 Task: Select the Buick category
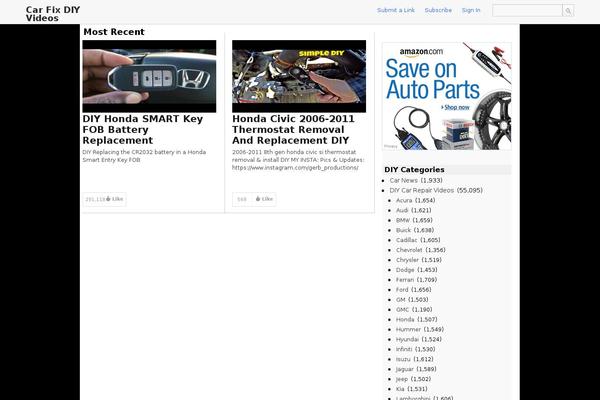coord(403,230)
